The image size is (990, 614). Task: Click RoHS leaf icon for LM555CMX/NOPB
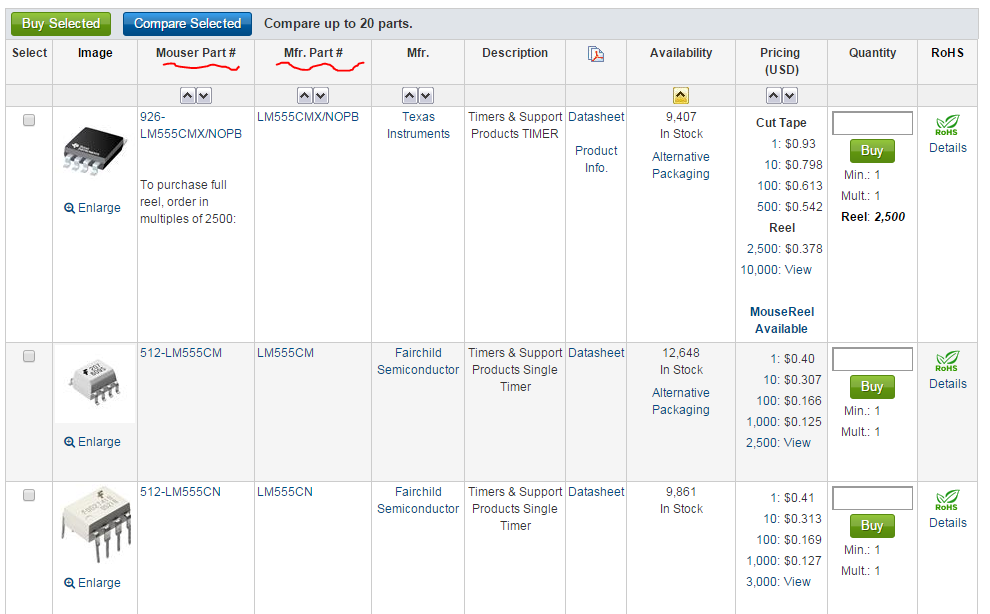point(947,126)
